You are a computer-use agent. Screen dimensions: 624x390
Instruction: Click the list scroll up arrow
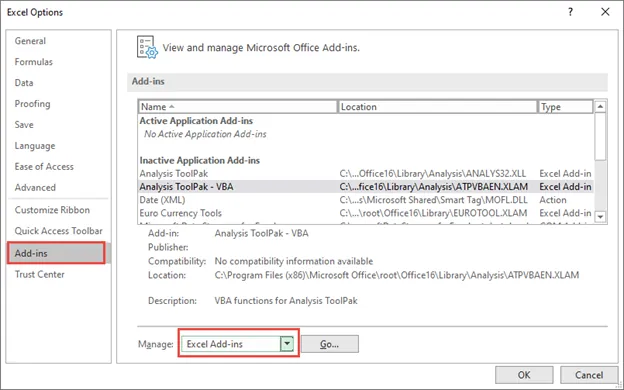(x=600, y=107)
